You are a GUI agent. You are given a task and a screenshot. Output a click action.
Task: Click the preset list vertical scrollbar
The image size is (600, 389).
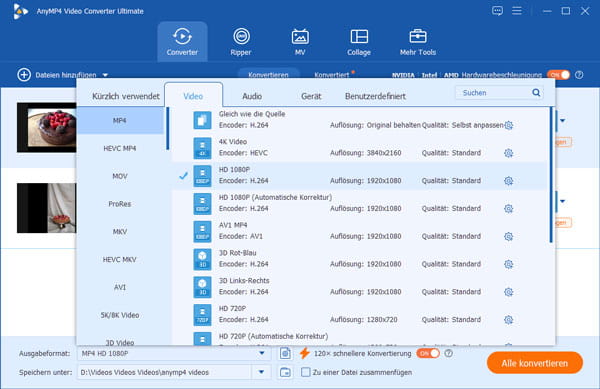[551, 175]
